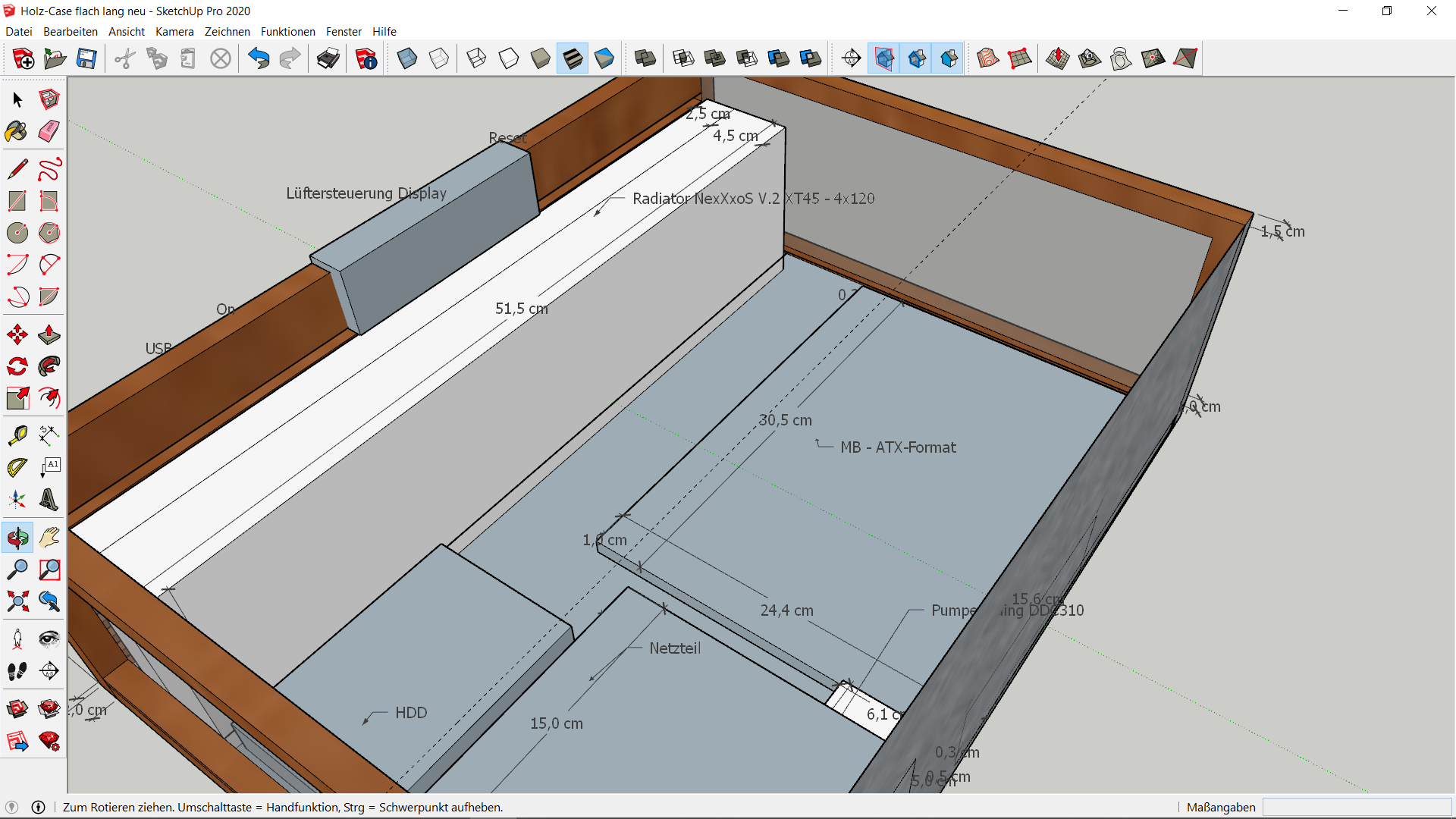Viewport: 1456px width, 819px height.
Task: Pick the Eraser tool
Action: (49, 132)
